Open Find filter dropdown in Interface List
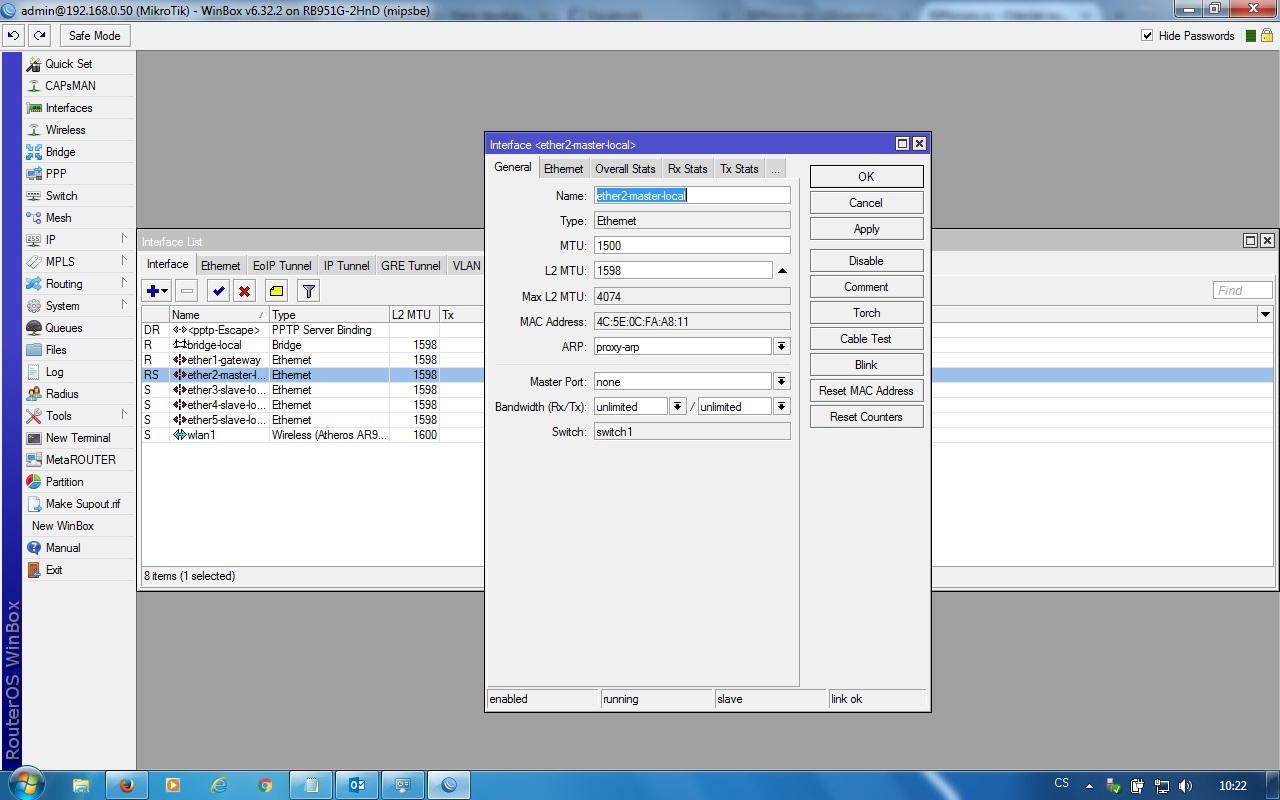1280x800 pixels. 1265,315
